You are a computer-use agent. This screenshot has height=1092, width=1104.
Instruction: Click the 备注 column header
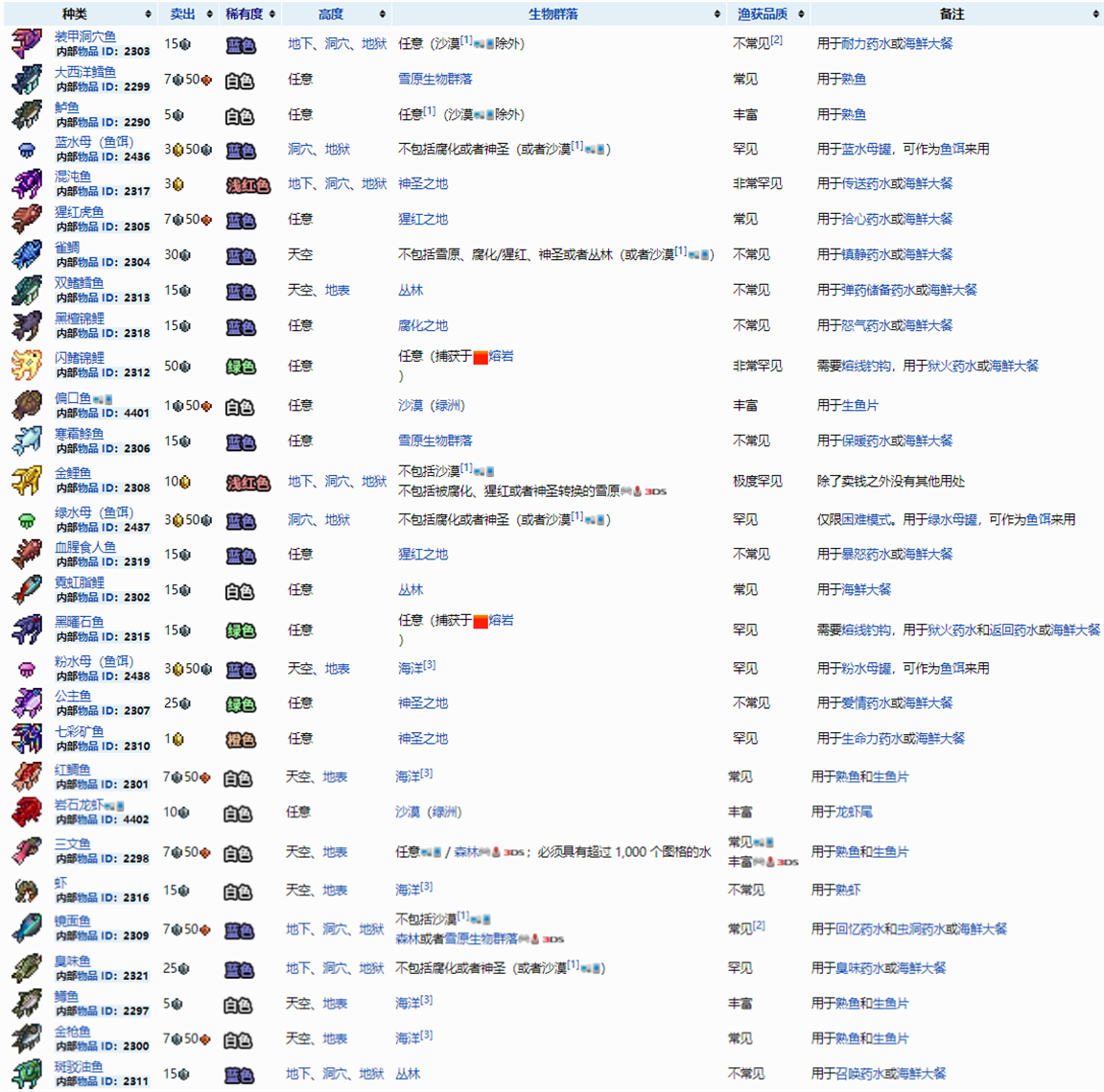click(x=951, y=14)
